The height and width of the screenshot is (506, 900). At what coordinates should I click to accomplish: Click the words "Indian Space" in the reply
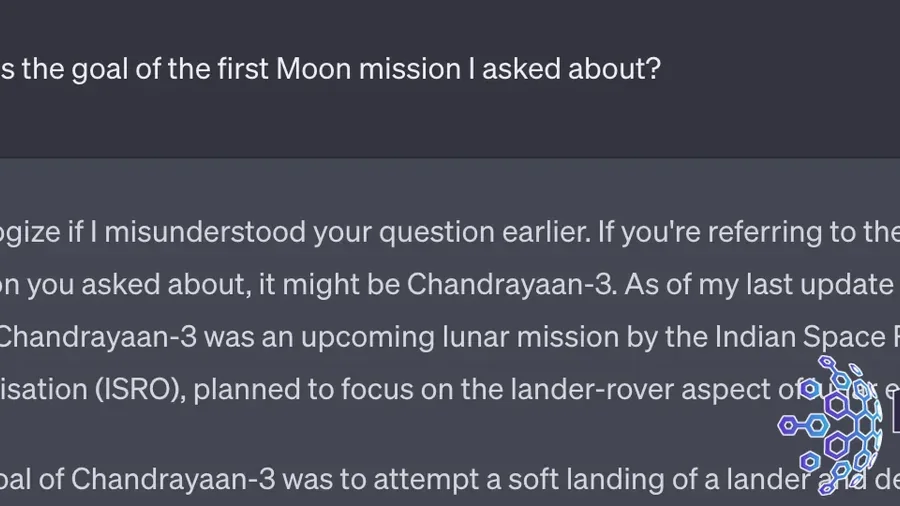pyautogui.click(x=800, y=337)
